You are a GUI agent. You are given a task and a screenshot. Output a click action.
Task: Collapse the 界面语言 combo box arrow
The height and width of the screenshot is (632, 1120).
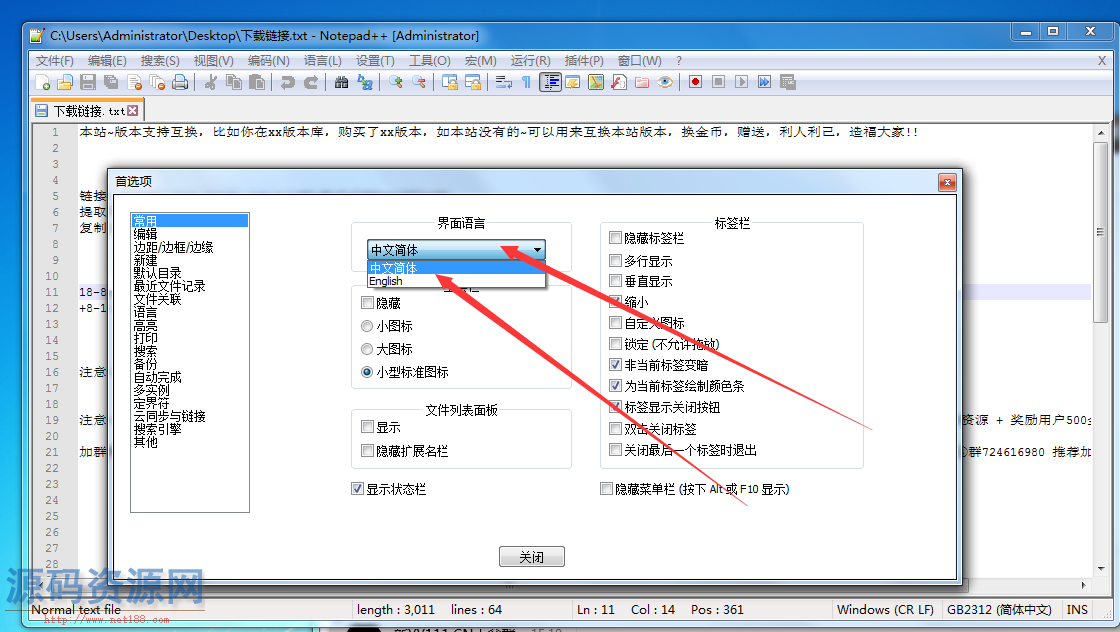coord(537,250)
